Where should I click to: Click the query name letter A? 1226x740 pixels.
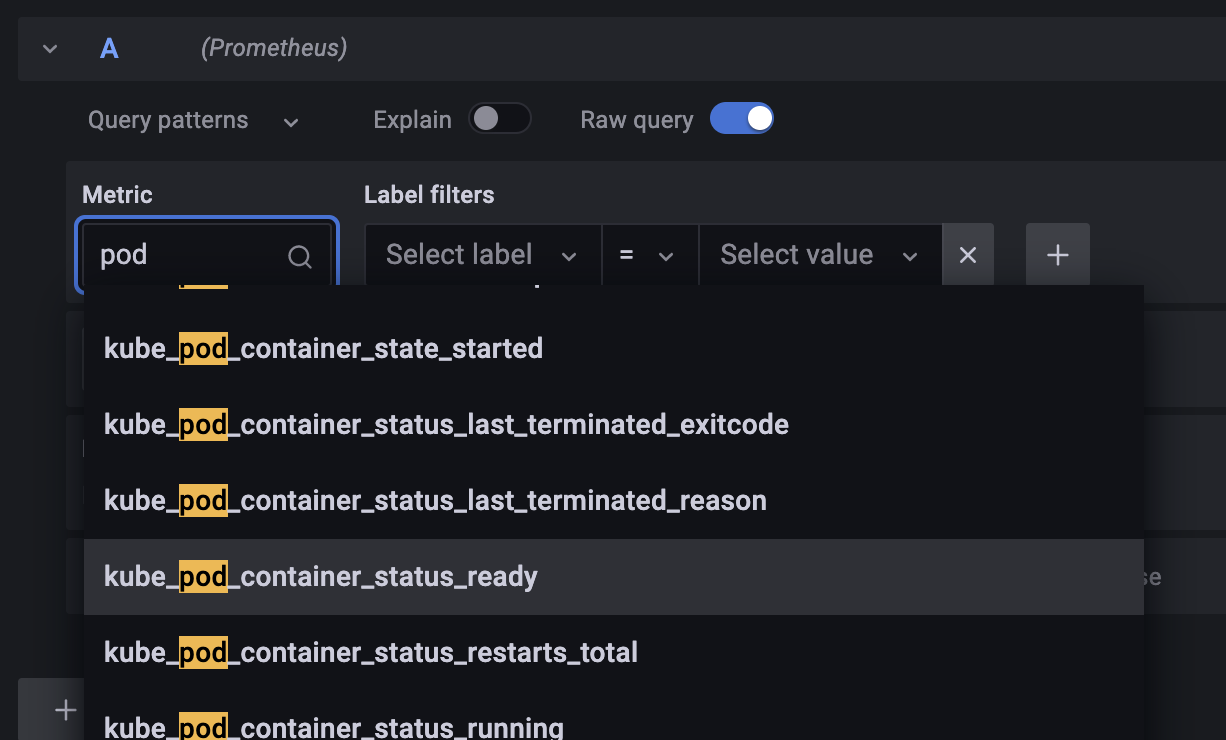109,49
